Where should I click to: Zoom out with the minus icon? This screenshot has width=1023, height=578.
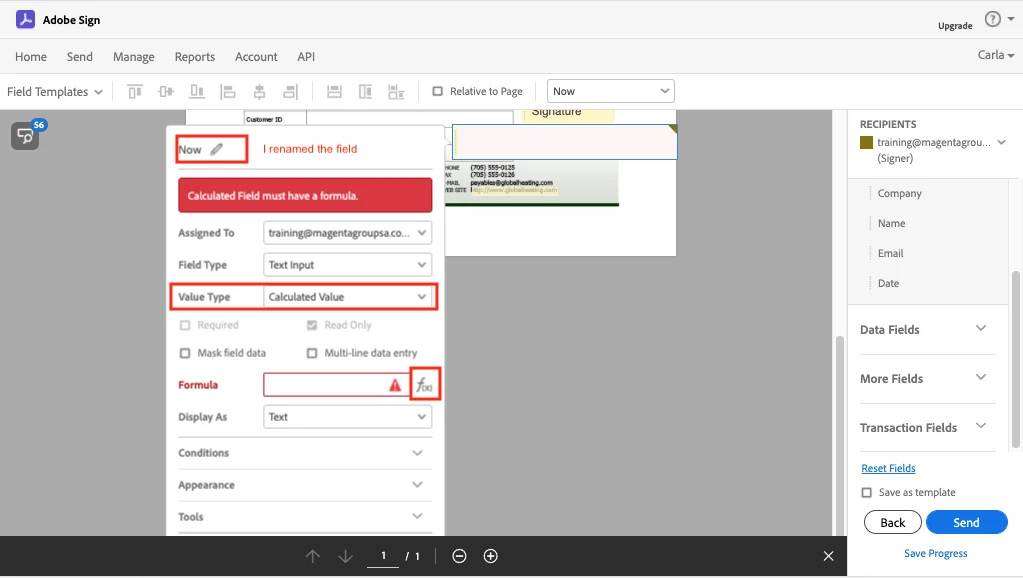pos(459,556)
